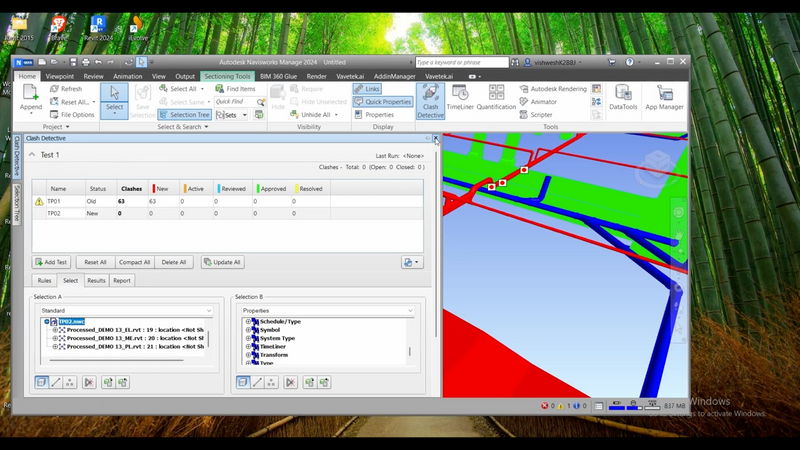Switch to the Report tab
The image size is (800, 450).
[121, 281]
